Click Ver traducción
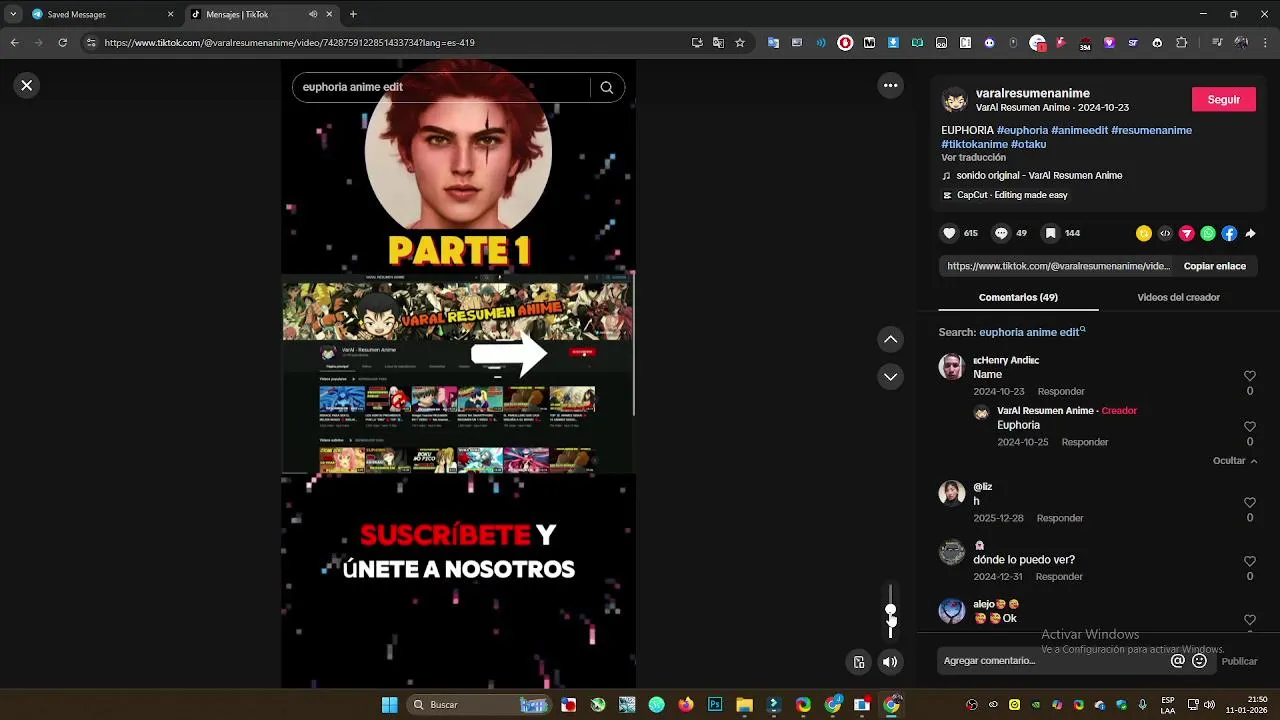The width and height of the screenshot is (1280, 720). [x=973, y=158]
